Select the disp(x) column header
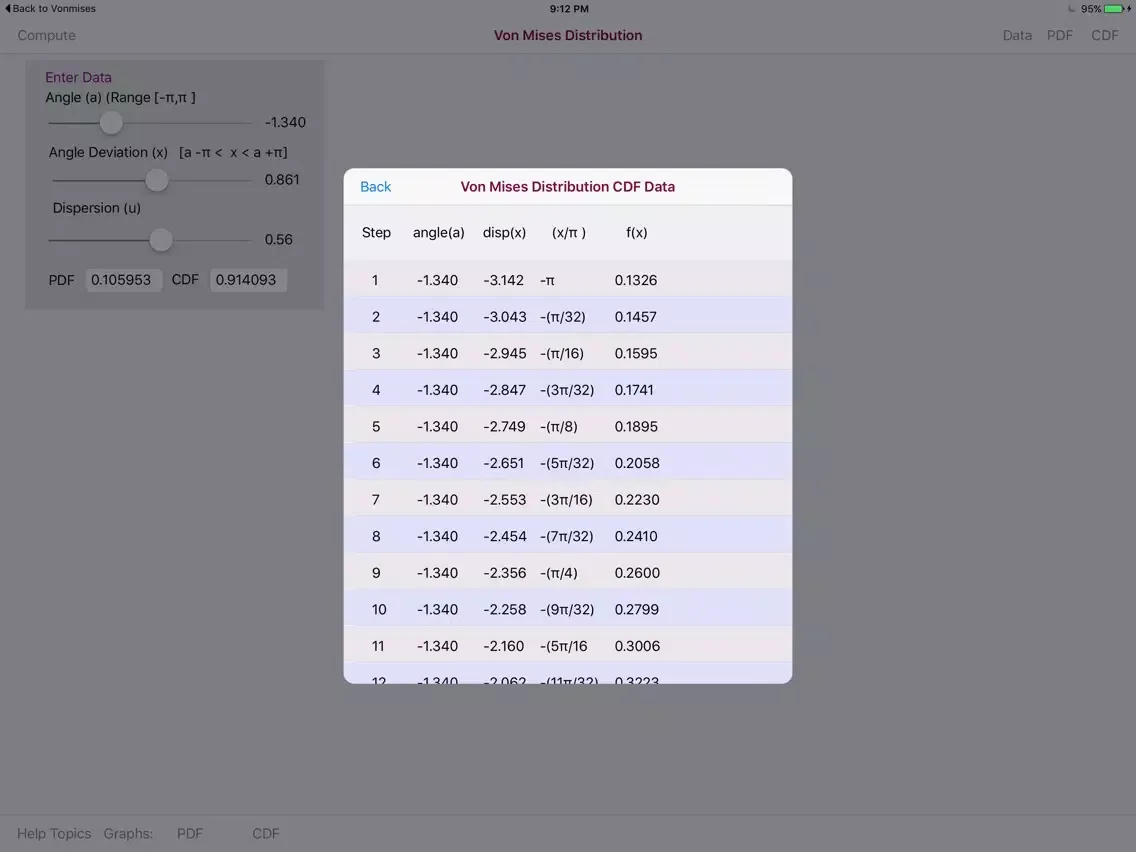The height and width of the screenshot is (852, 1136). [504, 233]
